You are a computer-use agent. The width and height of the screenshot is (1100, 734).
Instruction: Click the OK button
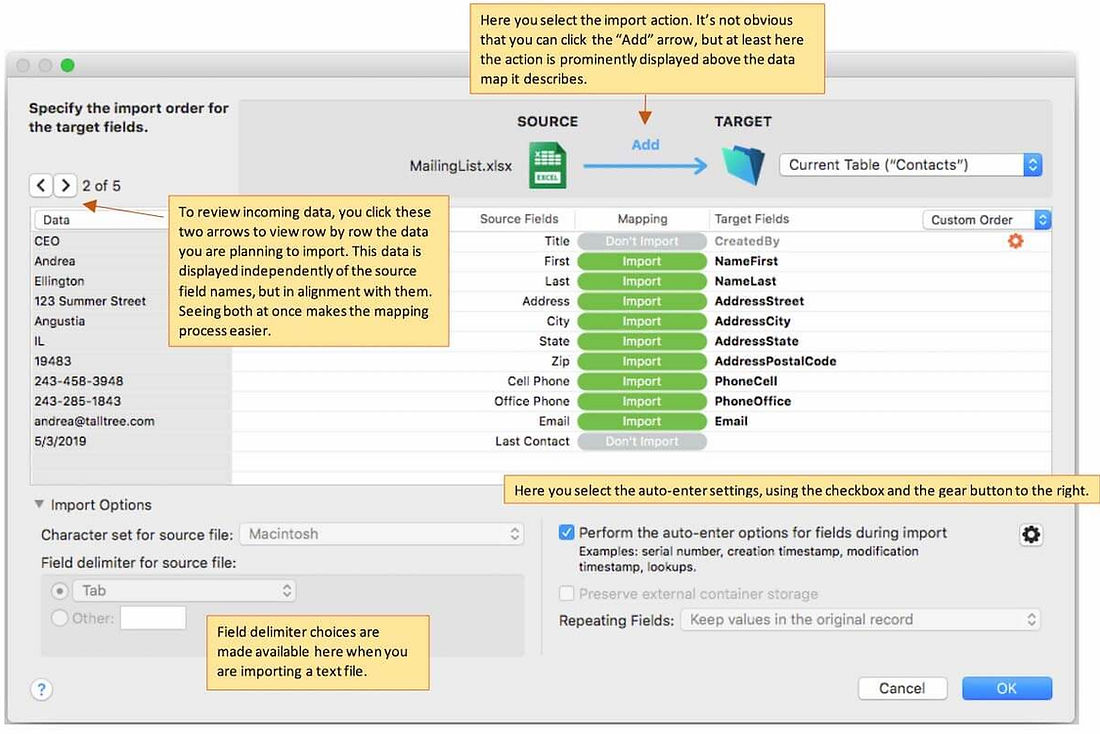[1007, 688]
